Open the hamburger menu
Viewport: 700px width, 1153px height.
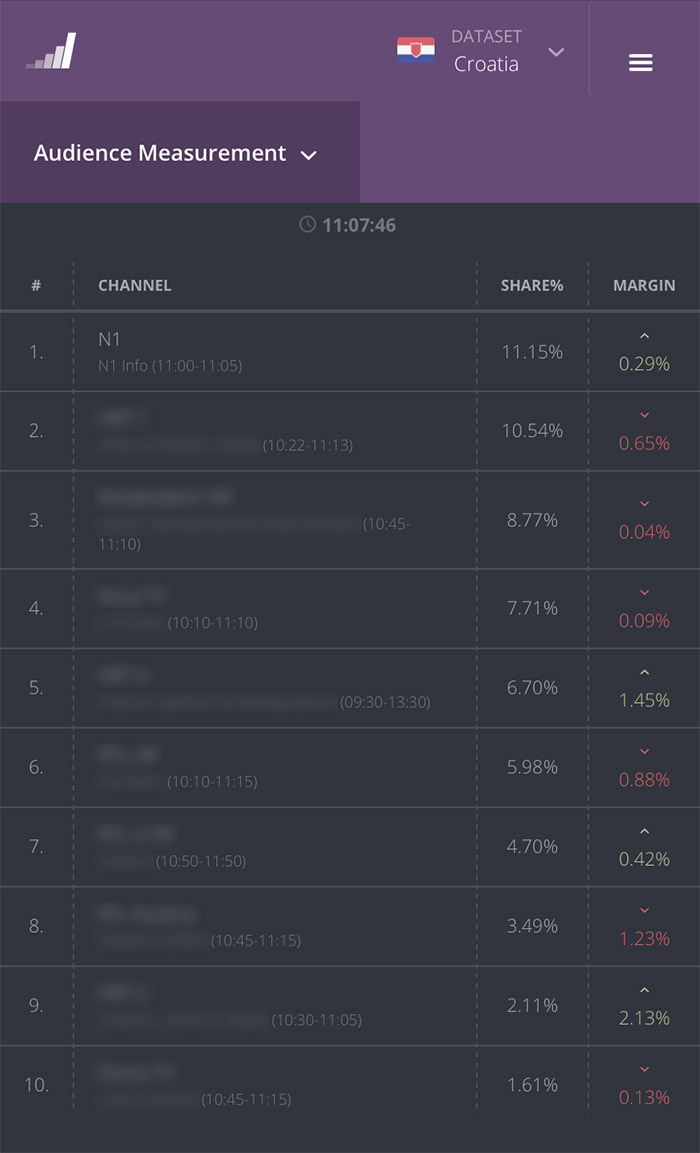[x=640, y=63]
